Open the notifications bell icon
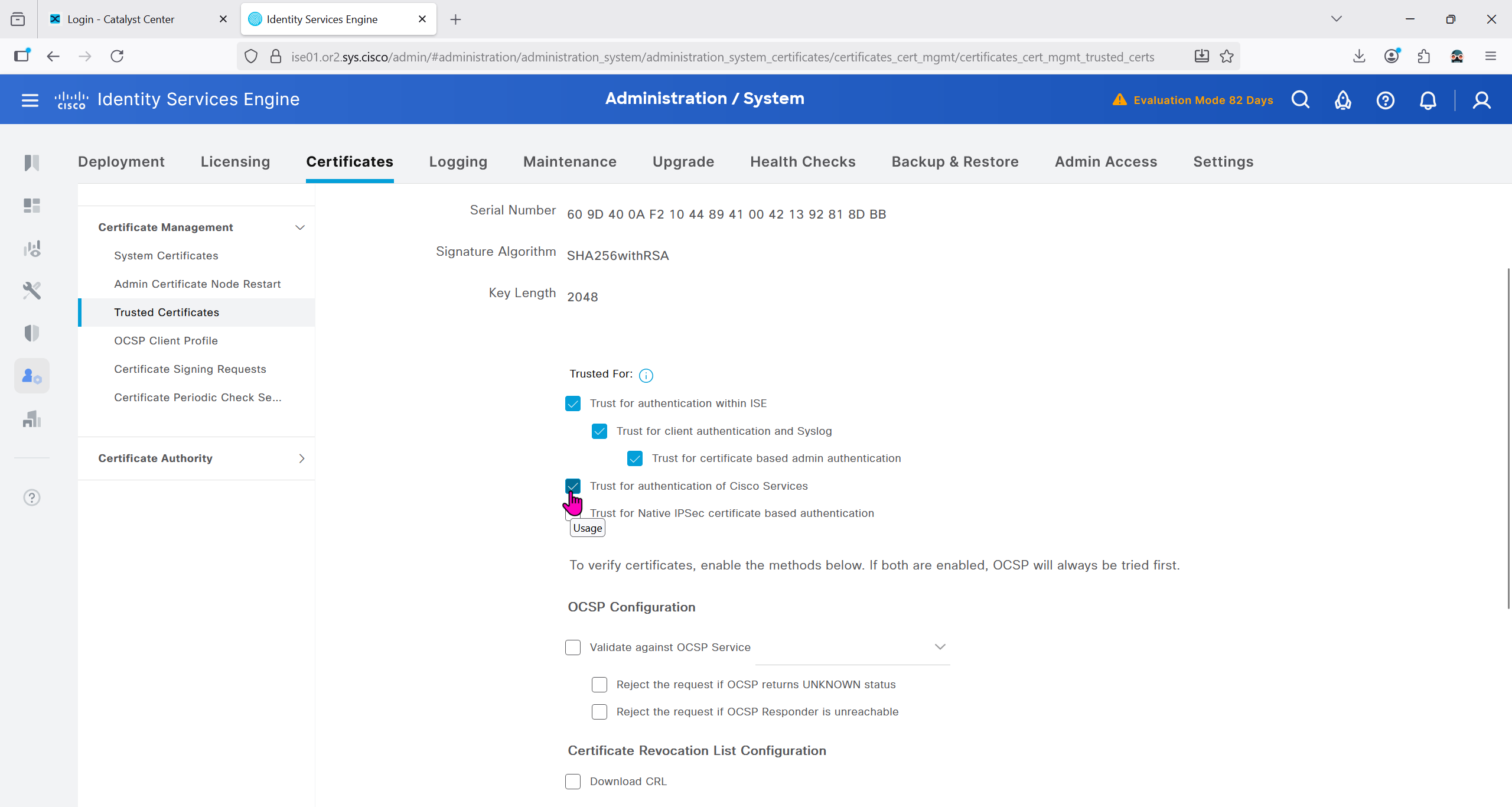The image size is (1512, 807). point(1428,100)
